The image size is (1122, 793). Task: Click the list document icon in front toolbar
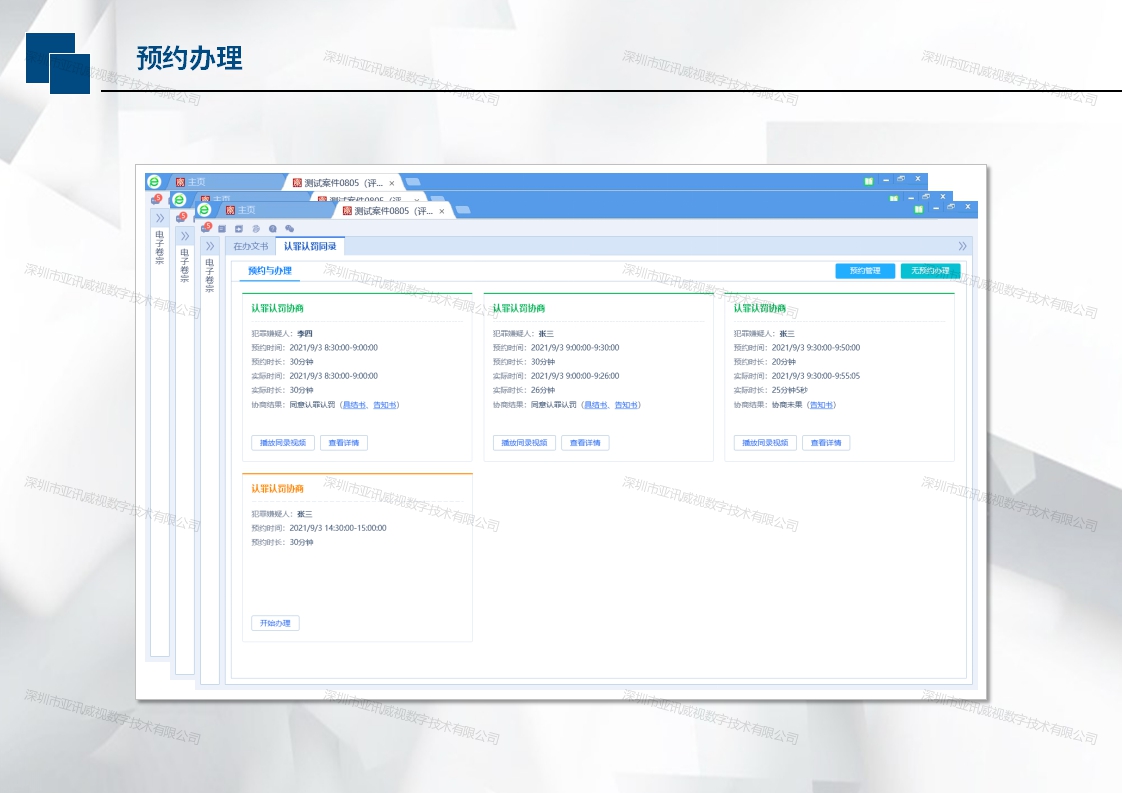pos(223,229)
